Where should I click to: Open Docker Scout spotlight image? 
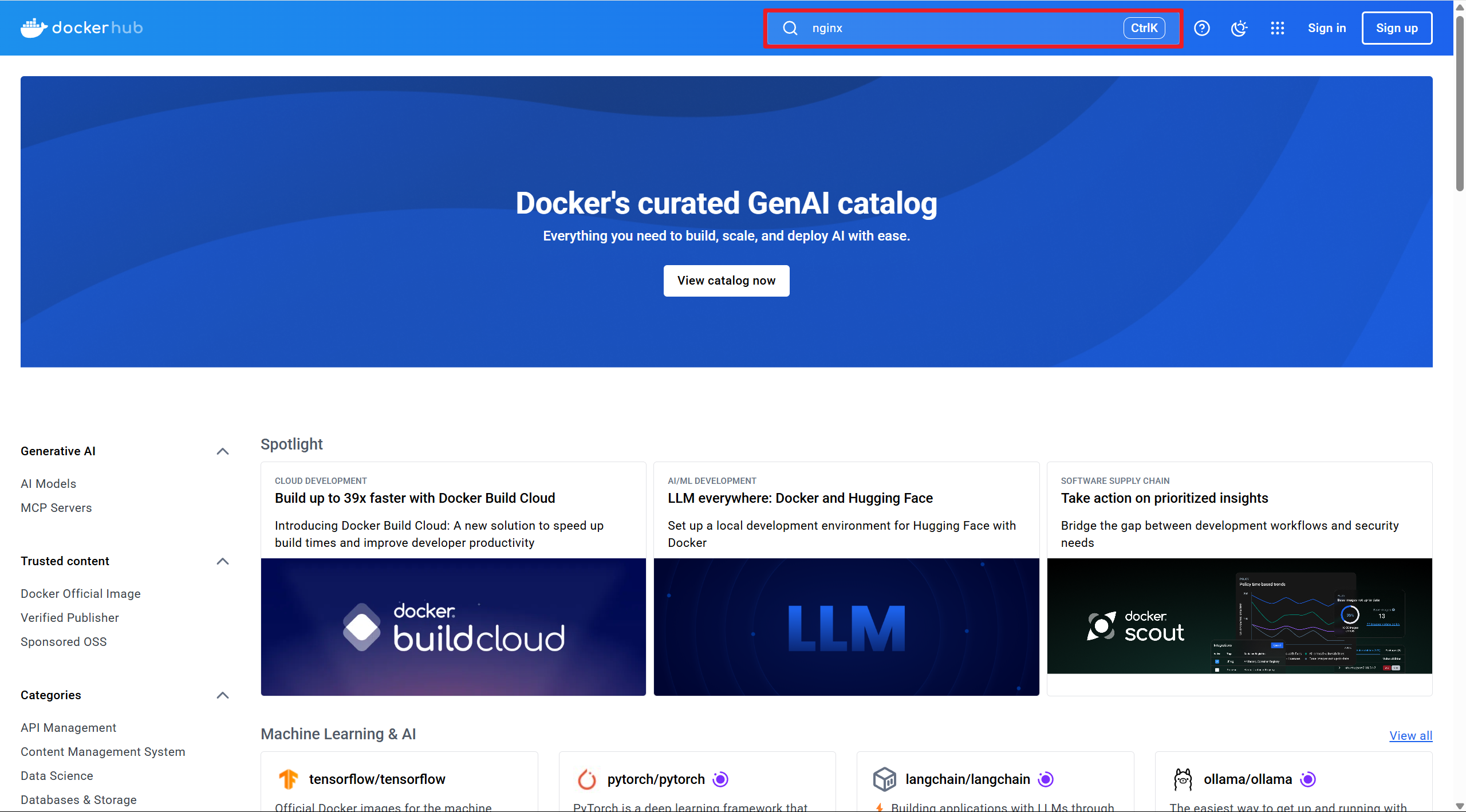(x=1240, y=616)
